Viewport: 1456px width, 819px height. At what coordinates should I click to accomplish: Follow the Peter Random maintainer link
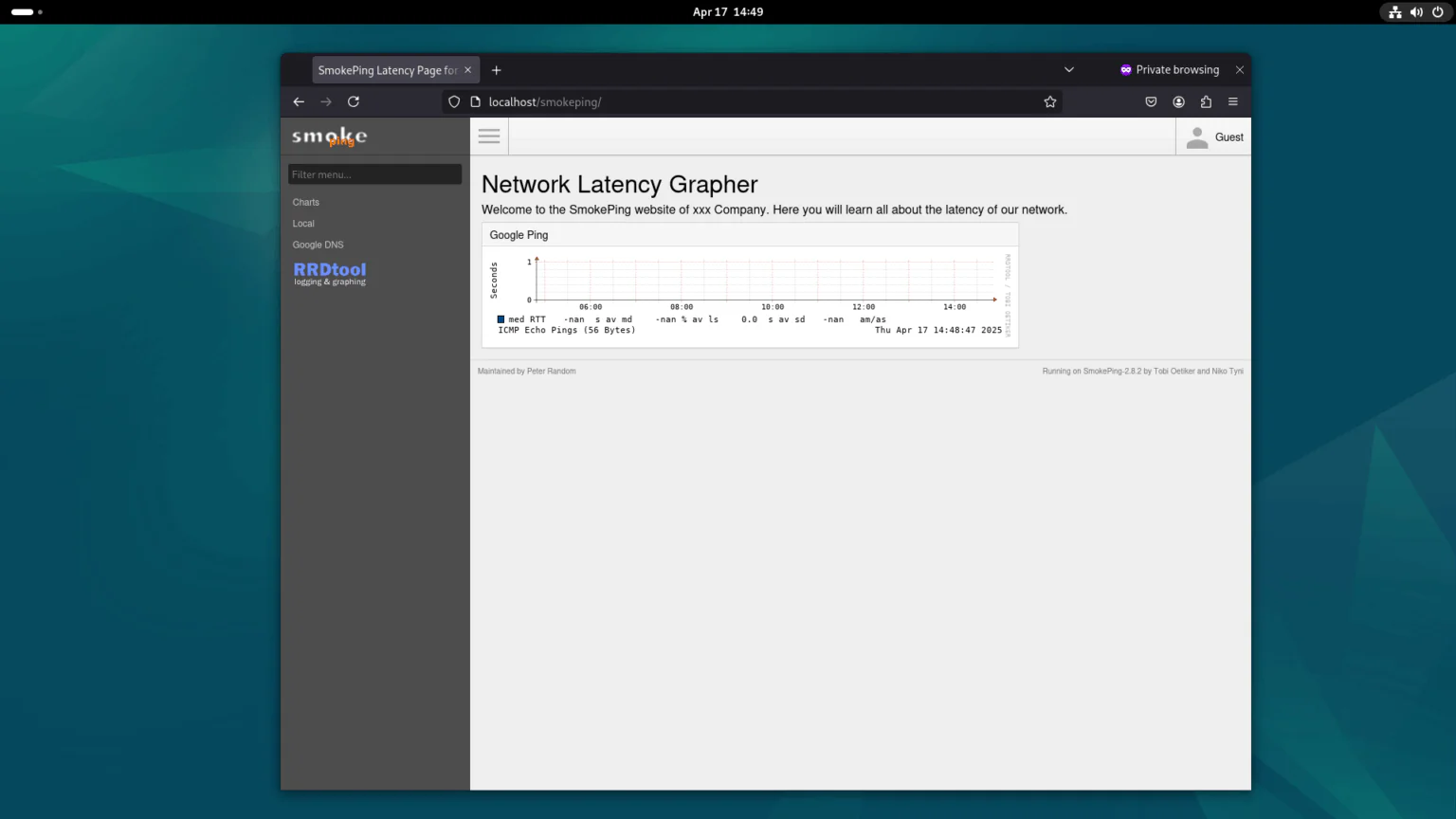pos(551,372)
